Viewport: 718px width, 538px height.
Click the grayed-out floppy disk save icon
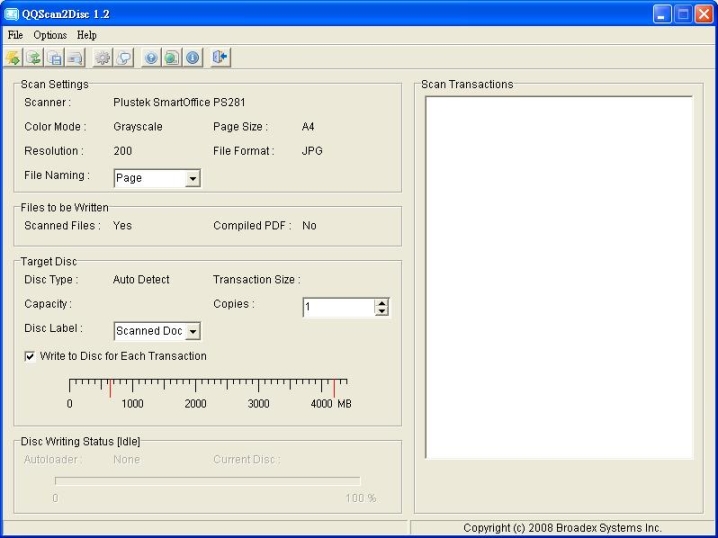point(55,58)
